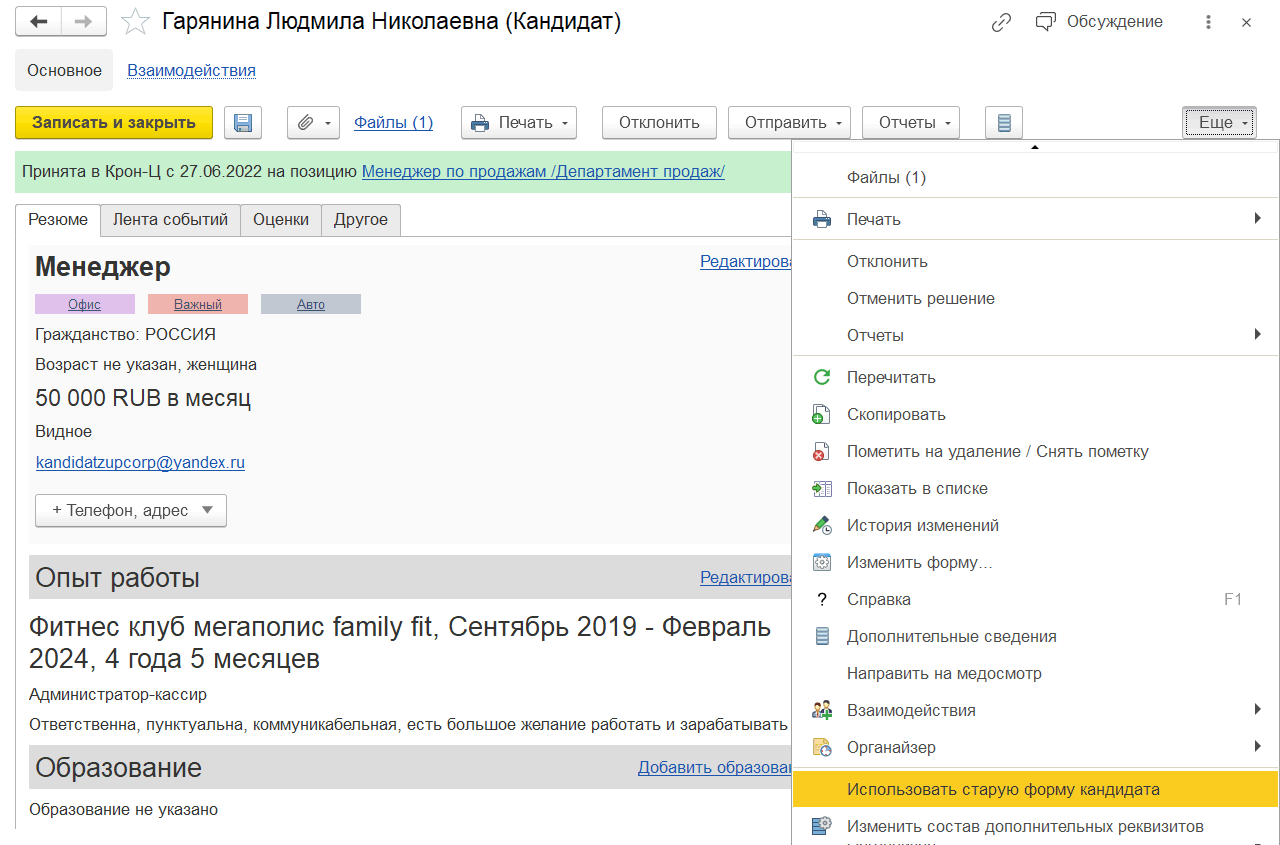Click the kandidatzupcorp@yandex.ru email address
This screenshot has height=845, width=1280.
click(140, 463)
